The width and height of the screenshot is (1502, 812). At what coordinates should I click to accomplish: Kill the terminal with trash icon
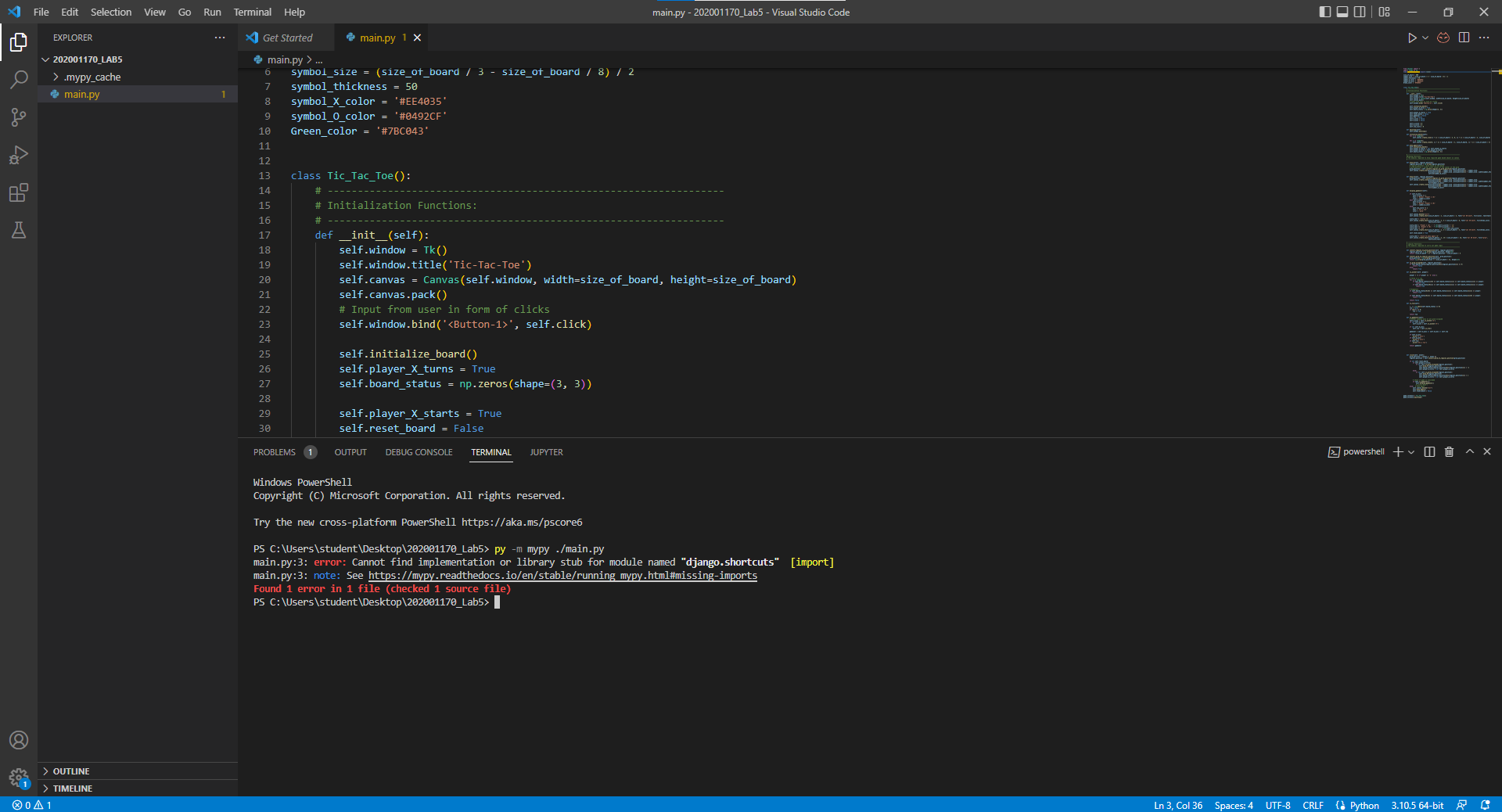[1449, 452]
